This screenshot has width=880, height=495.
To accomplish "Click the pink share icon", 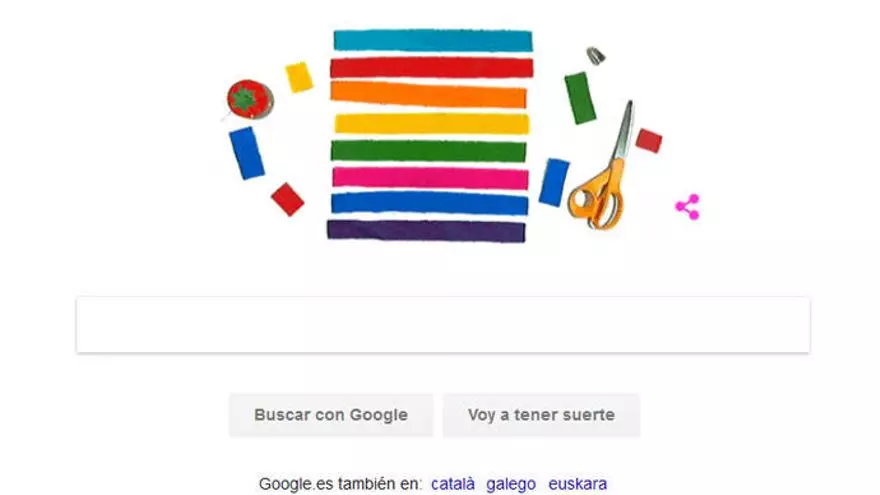I will coord(688,207).
